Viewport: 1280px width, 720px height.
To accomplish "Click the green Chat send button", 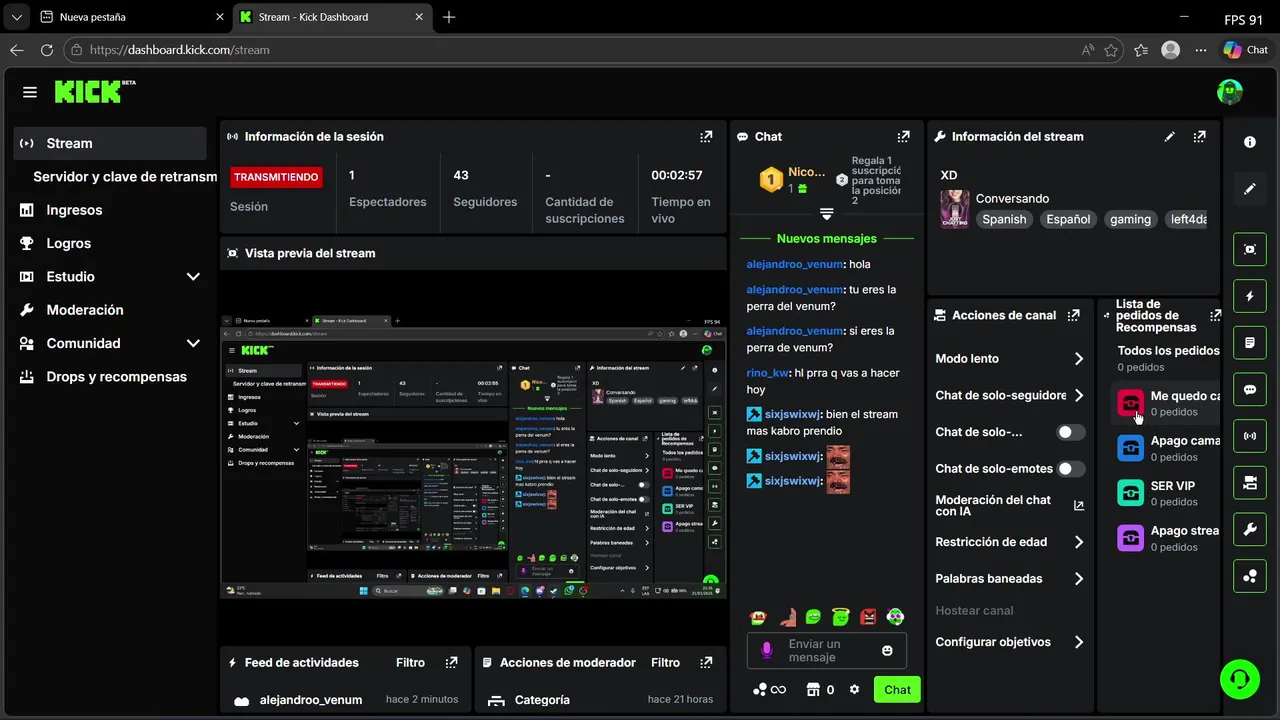I will point(897,690).
